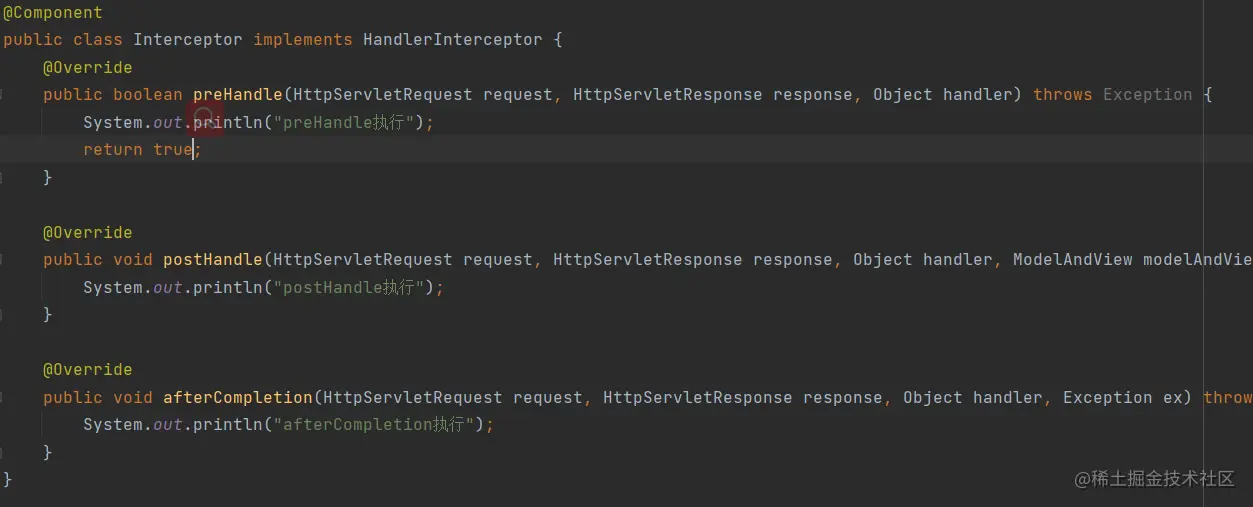Place cursor on the Interceptor class name
The height and width of the screenshot is (507, 1253).
point(188,40)
